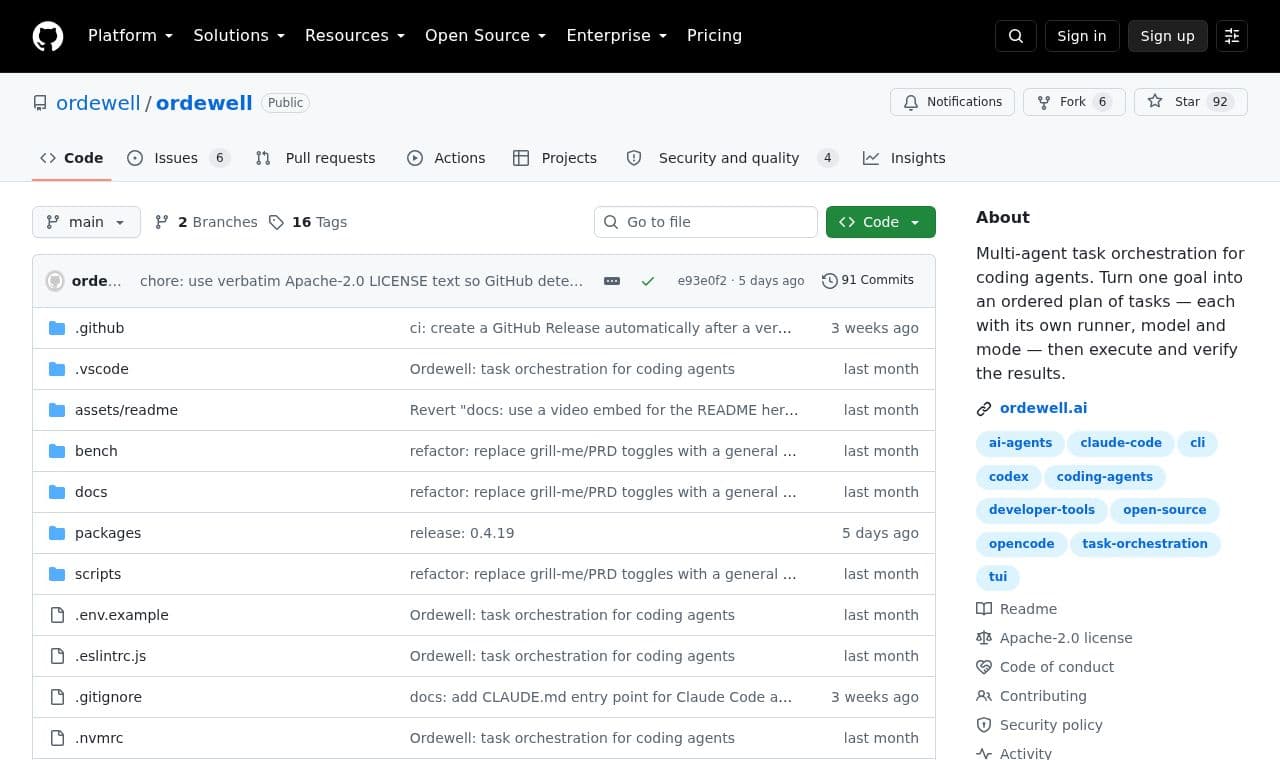The image size is (1280, 760).
Task: Focus the Go to file field
Action: click(706, 222)
